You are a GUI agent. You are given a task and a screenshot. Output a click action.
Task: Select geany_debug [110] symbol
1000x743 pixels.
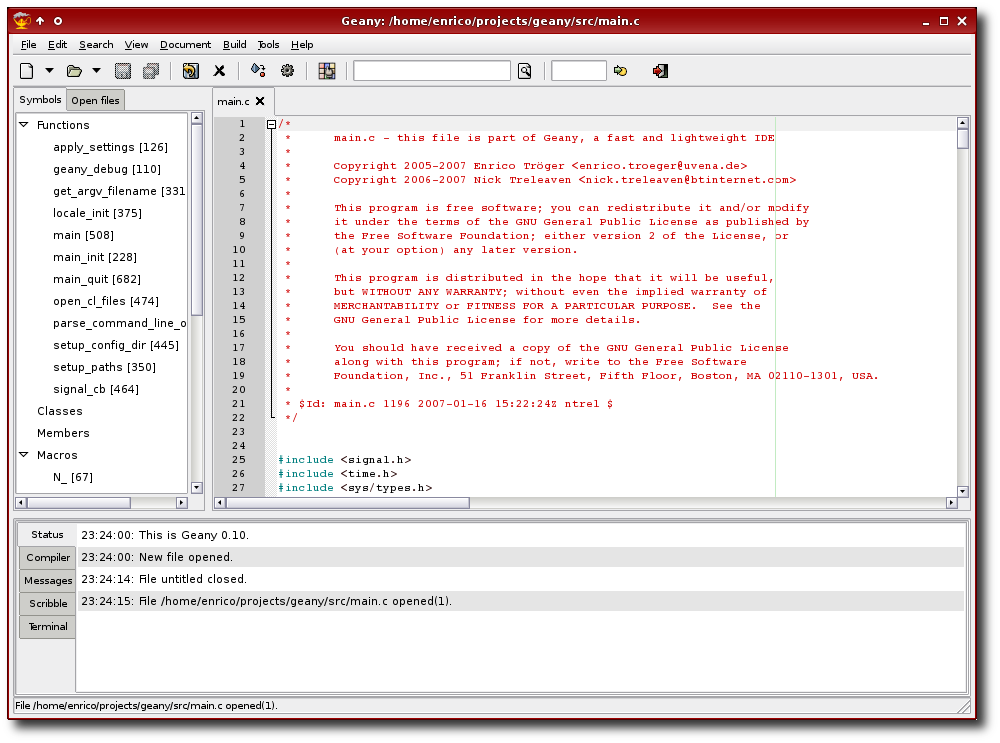click(x=107, y=169)
